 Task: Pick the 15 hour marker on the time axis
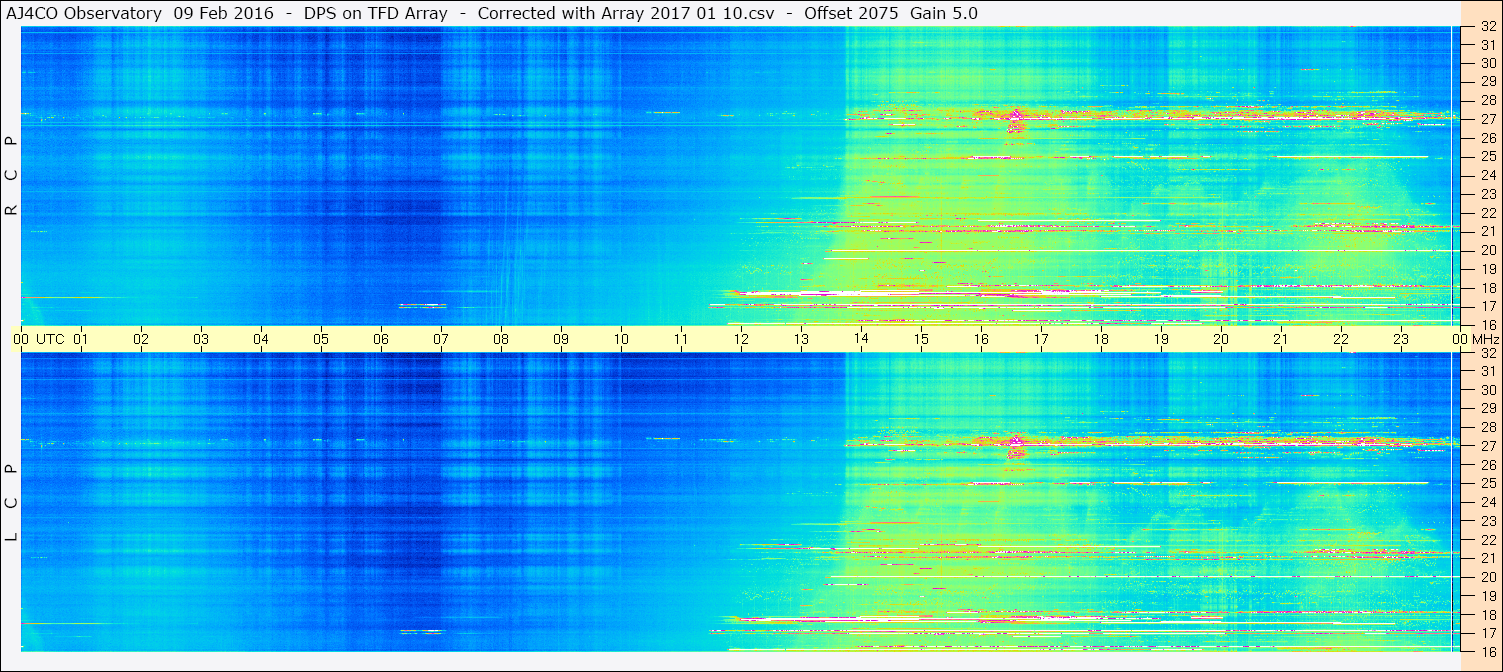[921, 339]
